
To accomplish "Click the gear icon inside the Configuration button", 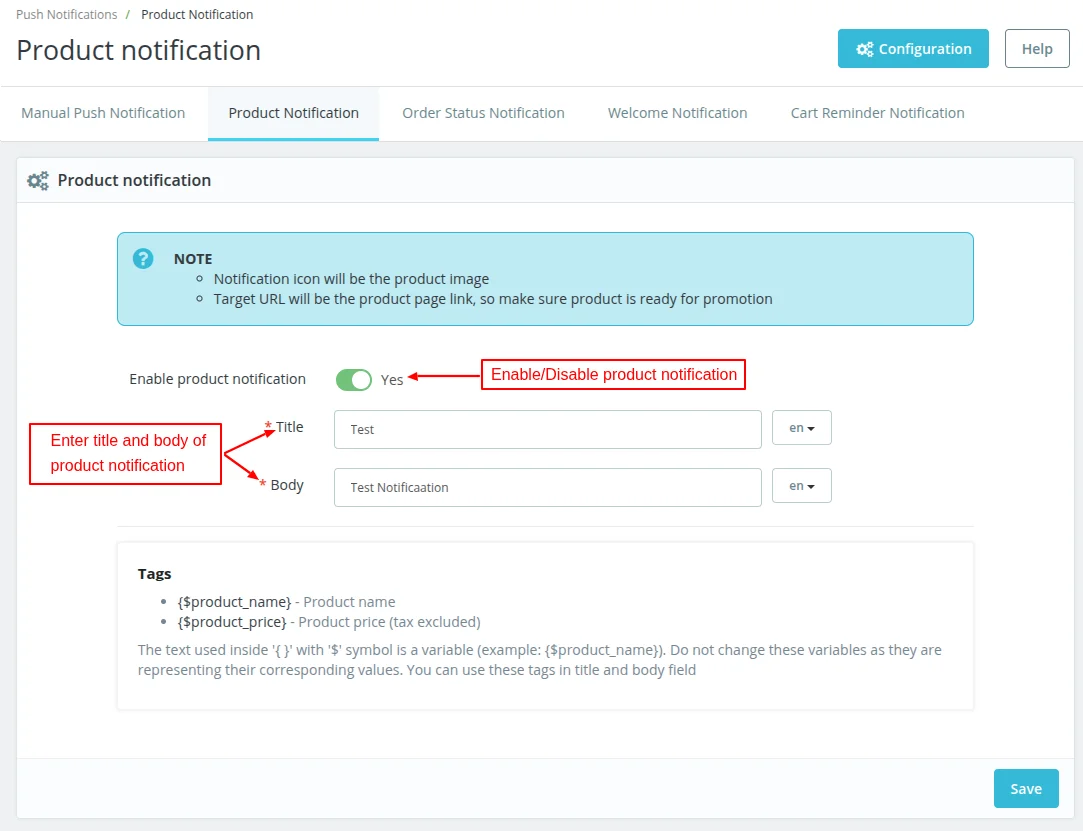I will point(866,48).
